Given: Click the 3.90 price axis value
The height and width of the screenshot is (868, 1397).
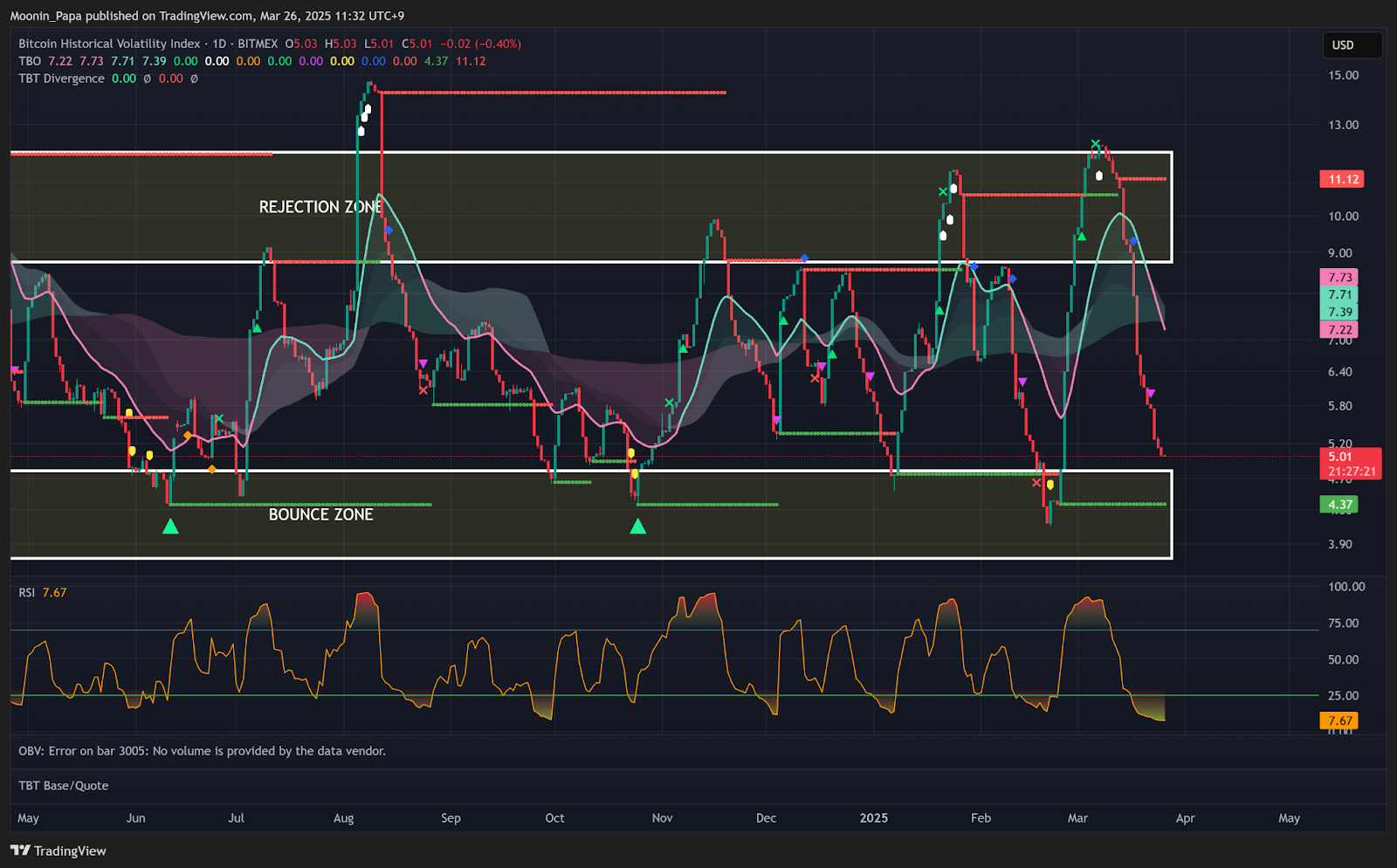Looking at the screenshot, I should point(1339,544).
